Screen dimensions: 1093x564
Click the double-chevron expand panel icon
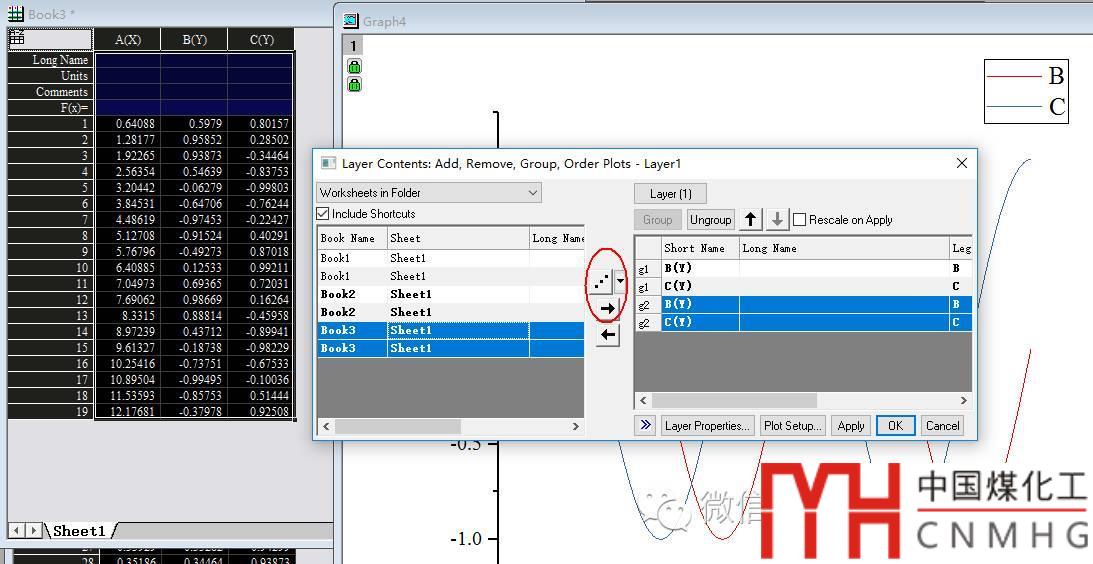pyautogui.click(x=645, y=425)
